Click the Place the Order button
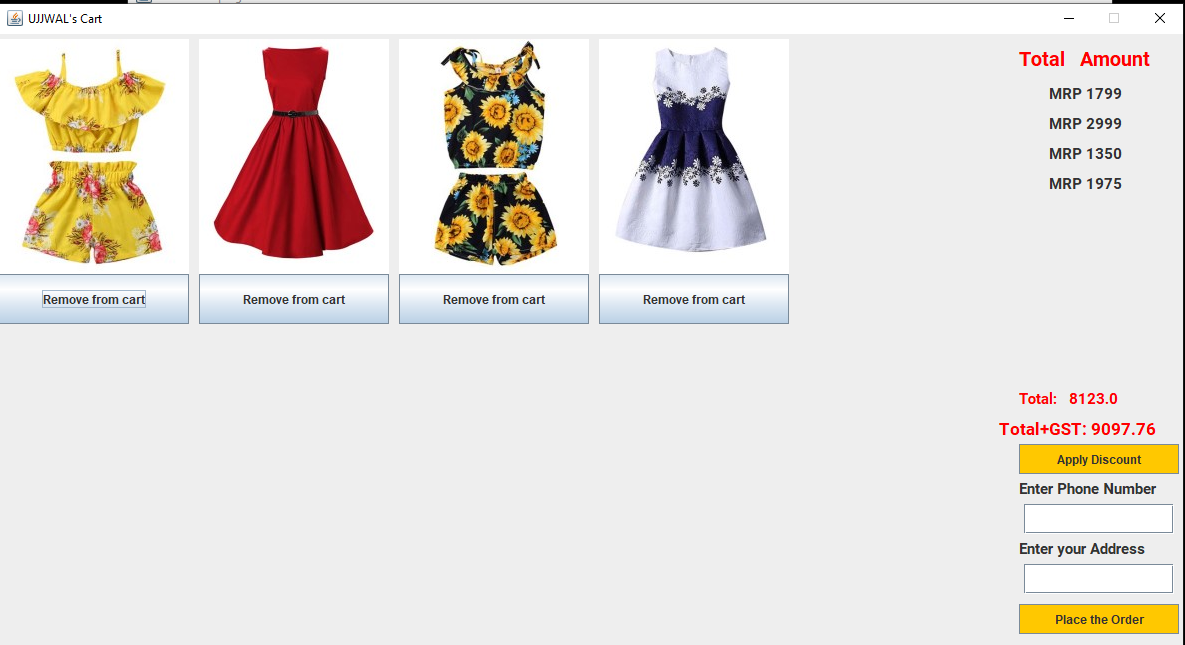The height and width of the screenshot is (645, 1185). tap(1098, 619)
